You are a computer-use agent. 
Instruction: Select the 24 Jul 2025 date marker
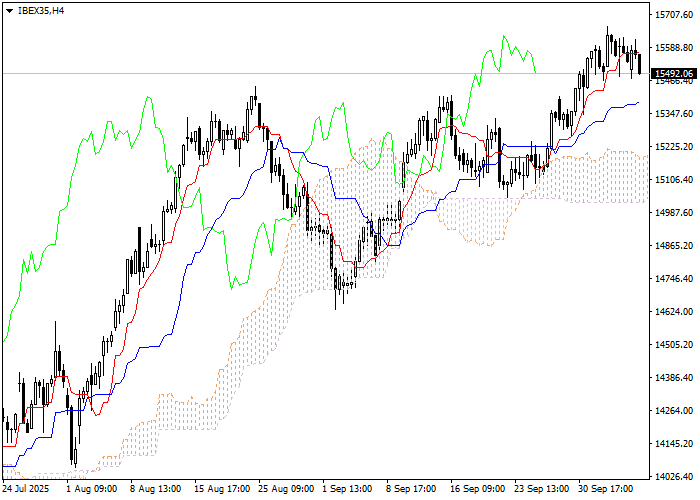27,490
